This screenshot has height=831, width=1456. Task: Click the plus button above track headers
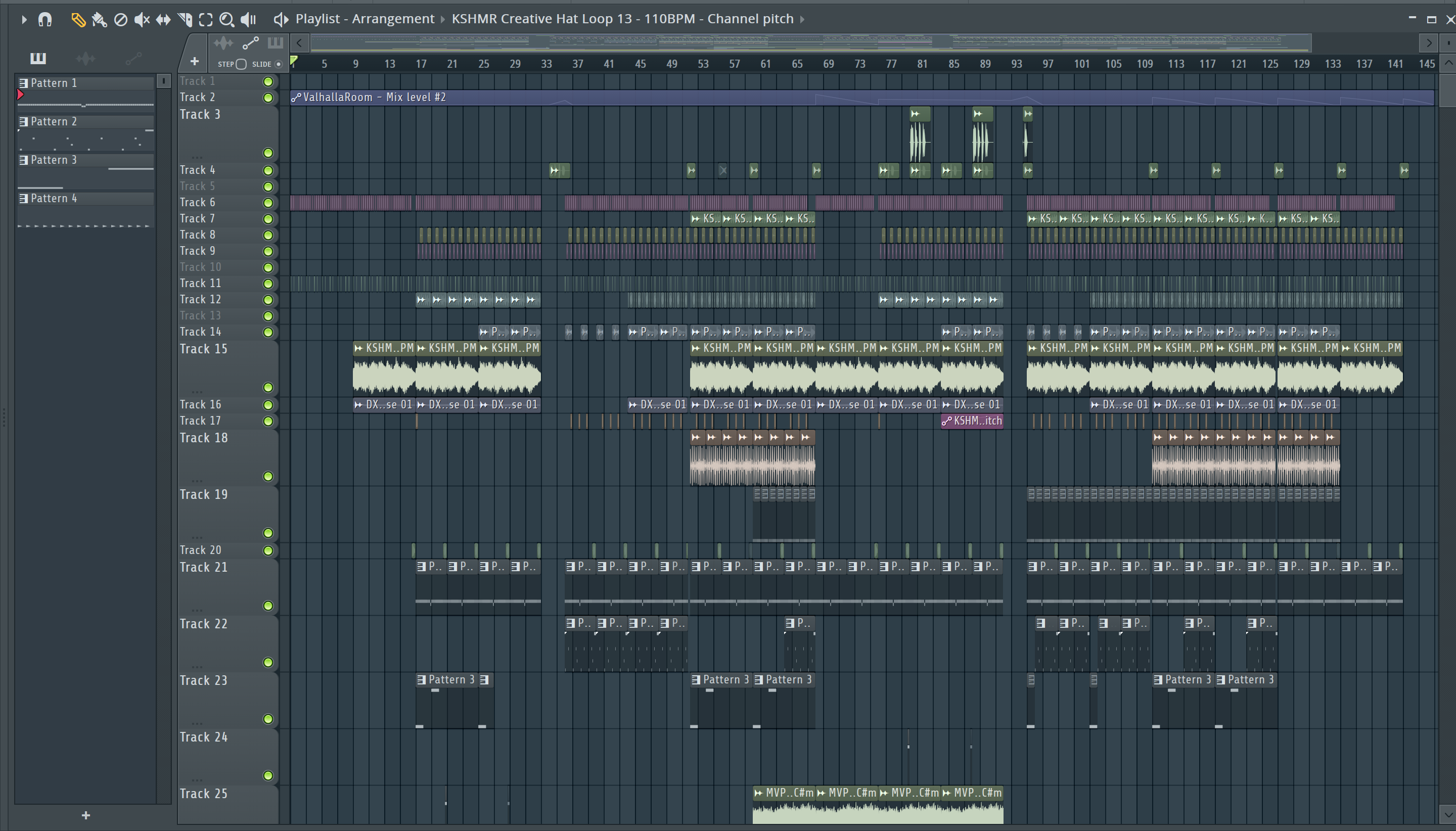pyautogui.click(x=195, y=61)
